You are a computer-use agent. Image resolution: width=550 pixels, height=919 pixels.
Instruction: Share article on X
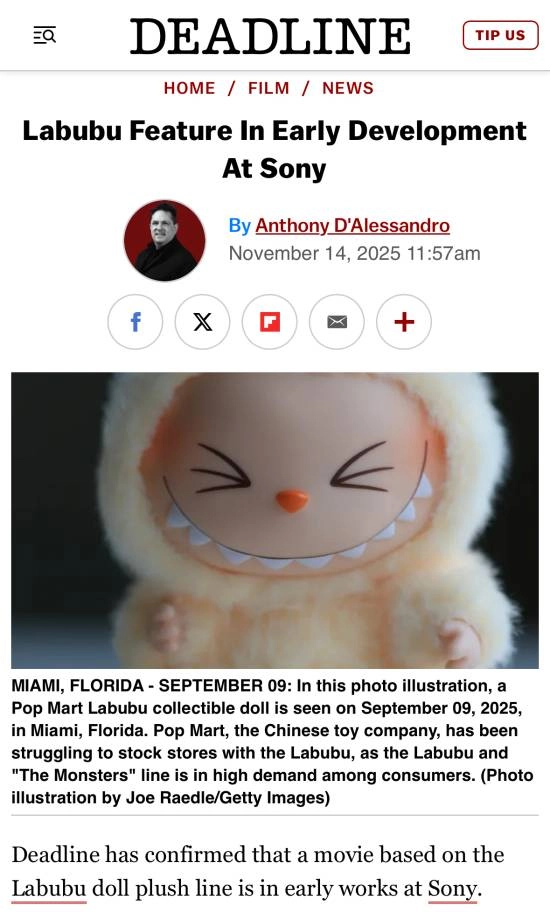202,322
